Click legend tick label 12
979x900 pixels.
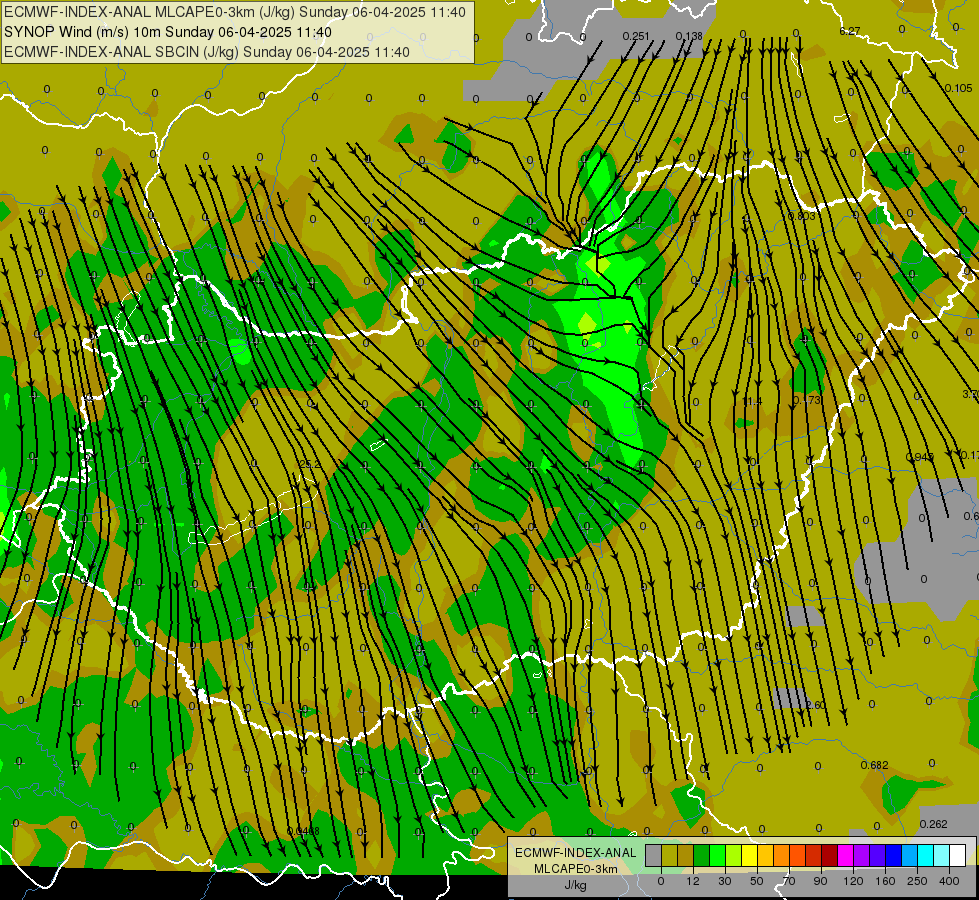(x=693, y=881)
